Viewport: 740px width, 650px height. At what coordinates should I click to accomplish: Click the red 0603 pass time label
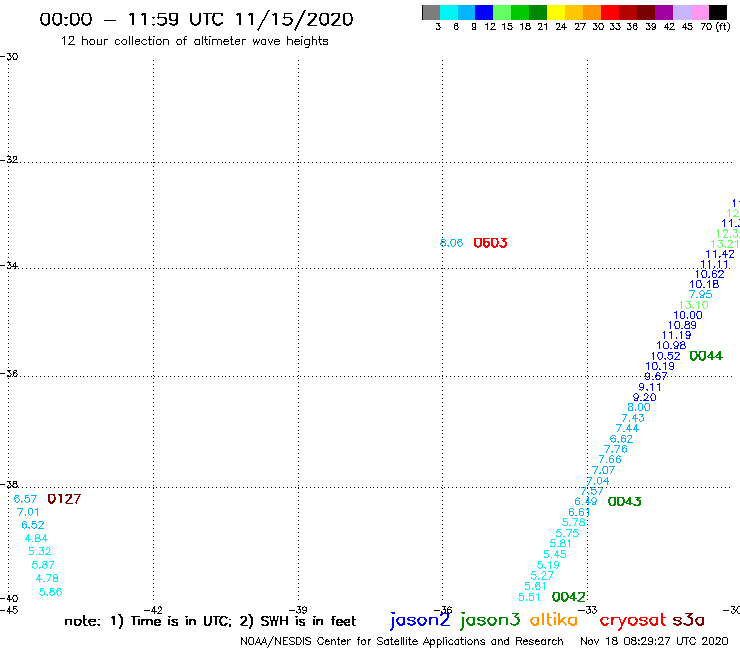point(490,243)
